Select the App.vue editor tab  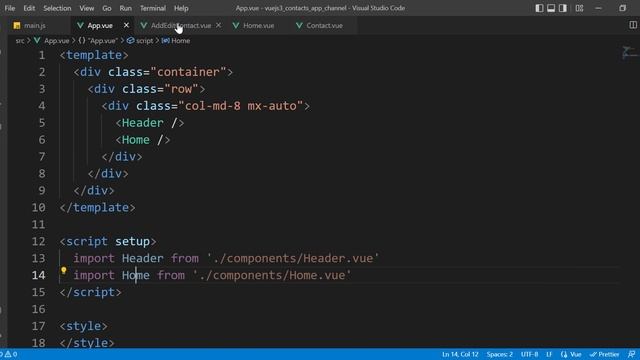100,25
